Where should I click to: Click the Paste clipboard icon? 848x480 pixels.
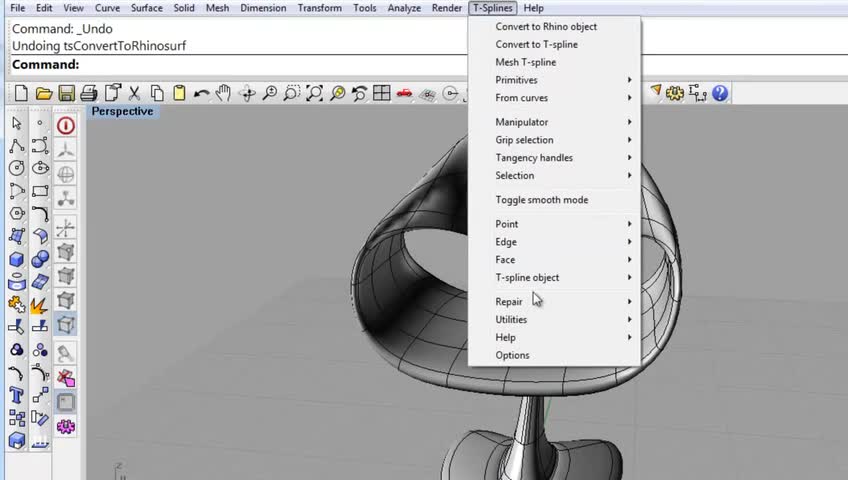(179, 93)
